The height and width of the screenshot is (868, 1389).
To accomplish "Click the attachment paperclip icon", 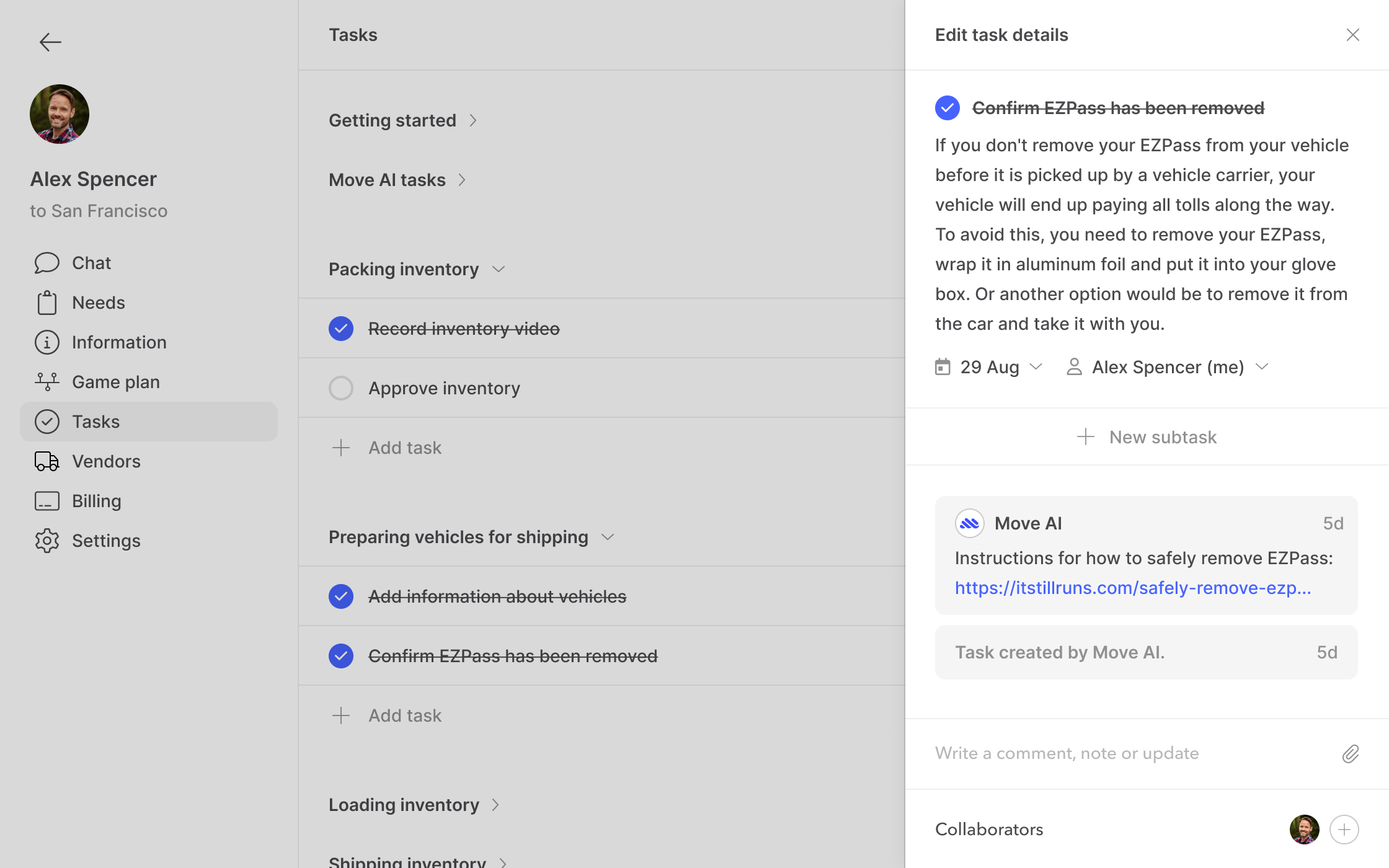I will [1351, 753].
